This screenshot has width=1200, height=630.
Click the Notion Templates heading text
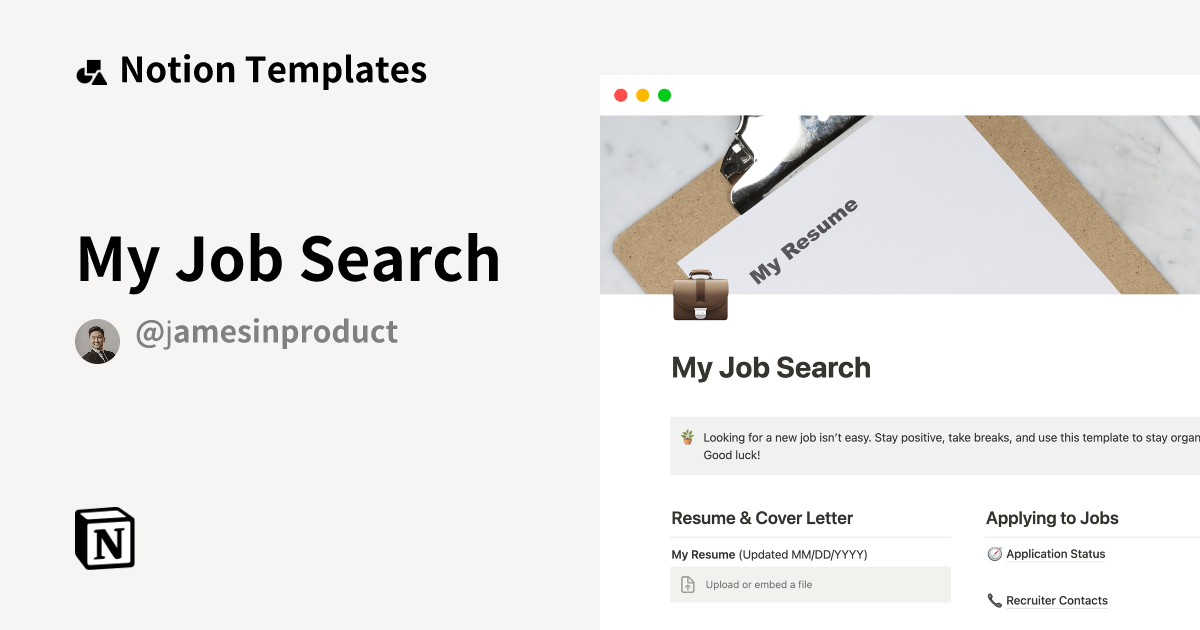273,70
